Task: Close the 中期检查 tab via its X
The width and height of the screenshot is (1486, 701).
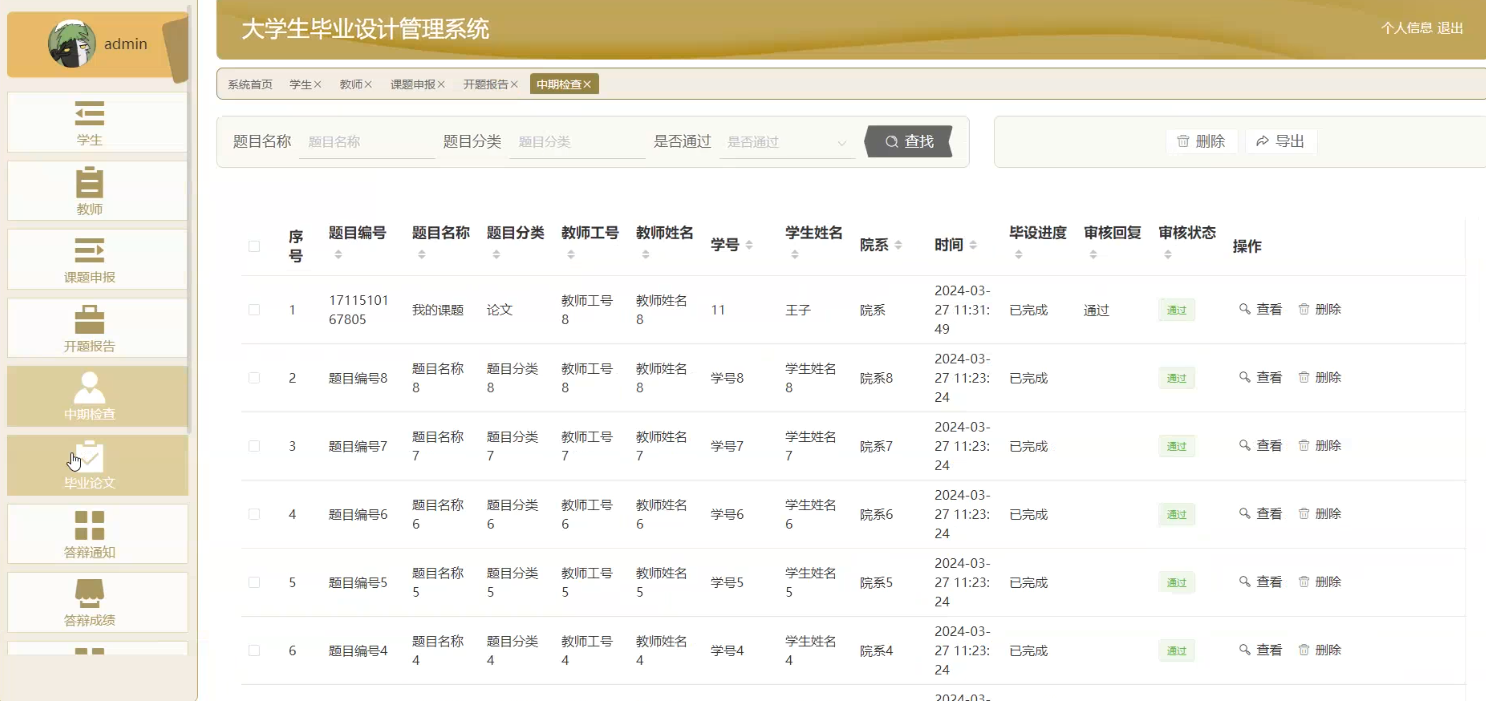Action: point(588,85)
